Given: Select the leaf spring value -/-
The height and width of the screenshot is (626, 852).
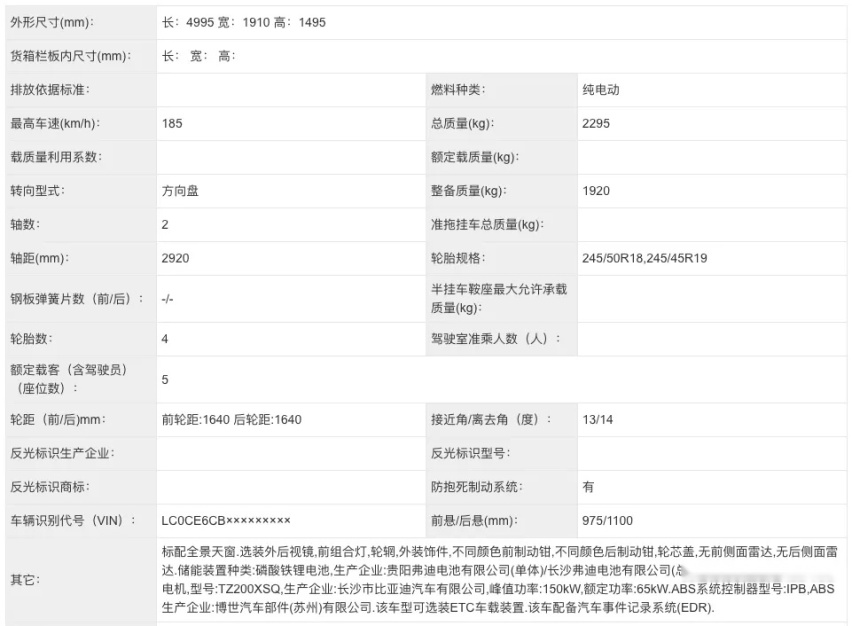Looking at the screenshot, I should pos(167,299).
